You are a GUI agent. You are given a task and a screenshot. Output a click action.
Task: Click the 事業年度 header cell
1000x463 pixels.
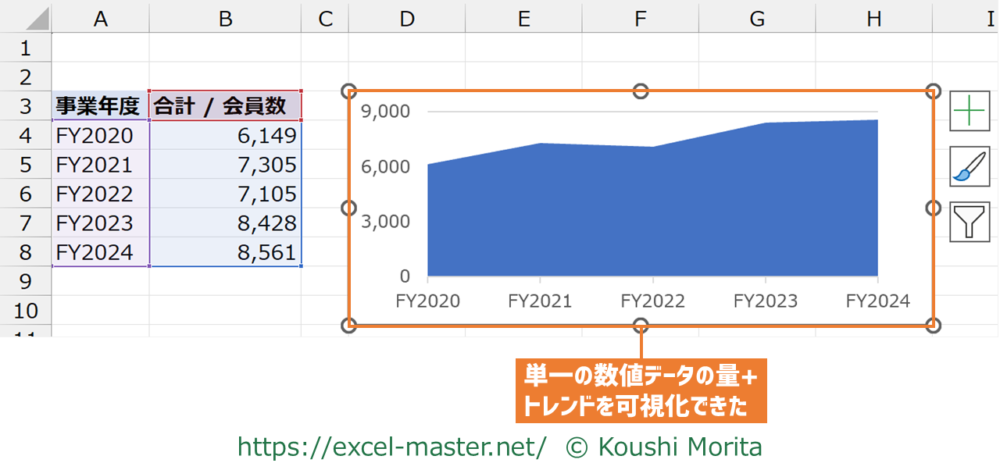pos(99,106)
